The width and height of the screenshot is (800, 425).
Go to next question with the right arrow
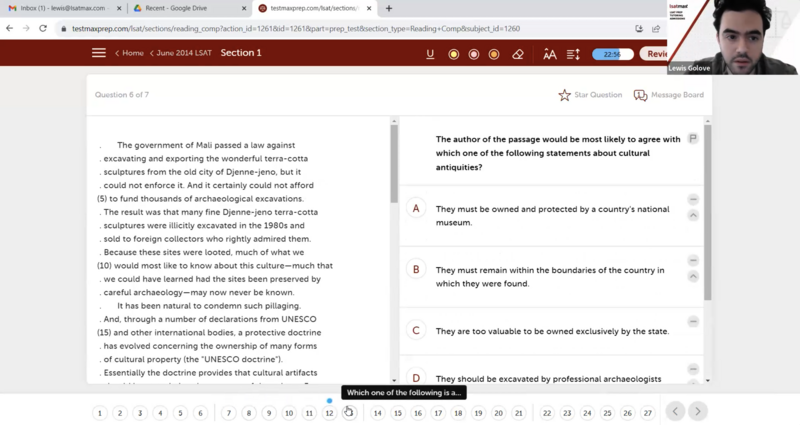698,411
